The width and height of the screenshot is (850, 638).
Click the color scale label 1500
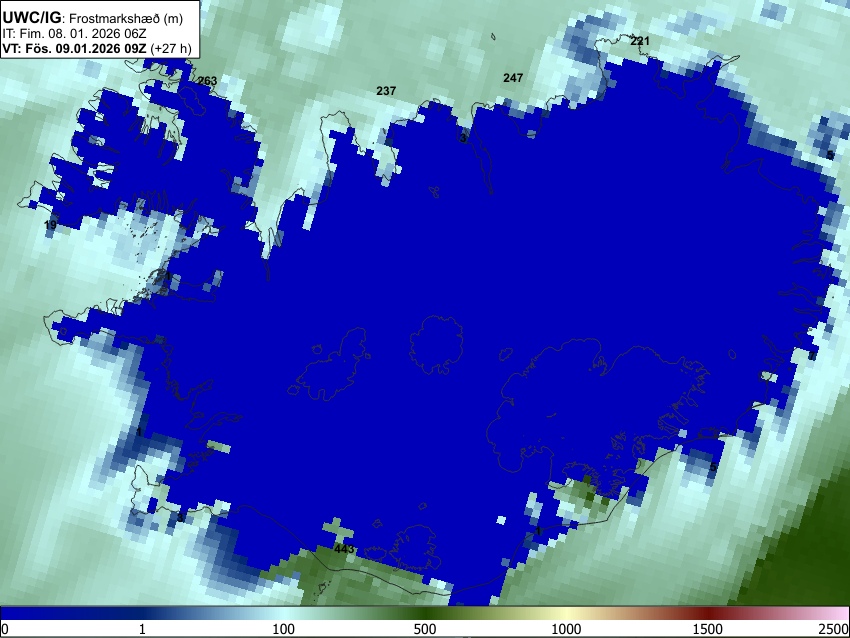[x=707, y=629]
